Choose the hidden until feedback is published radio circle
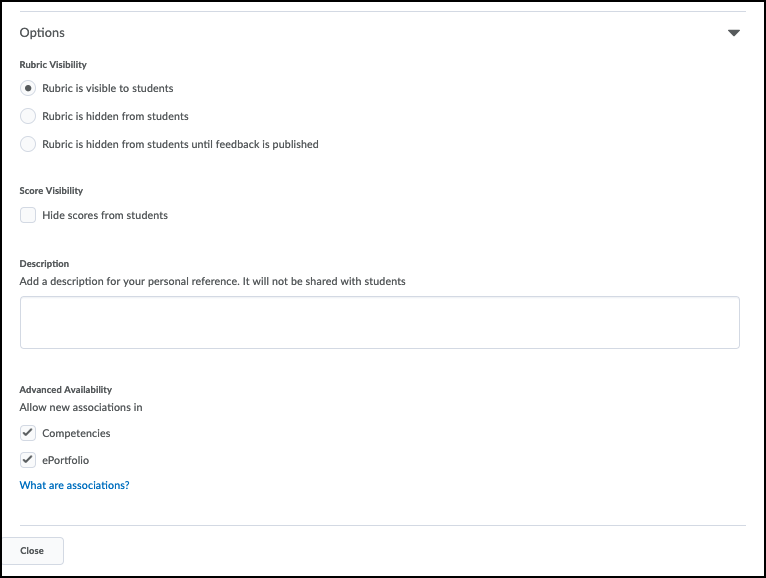766x578 pixels. click(28, 144)
